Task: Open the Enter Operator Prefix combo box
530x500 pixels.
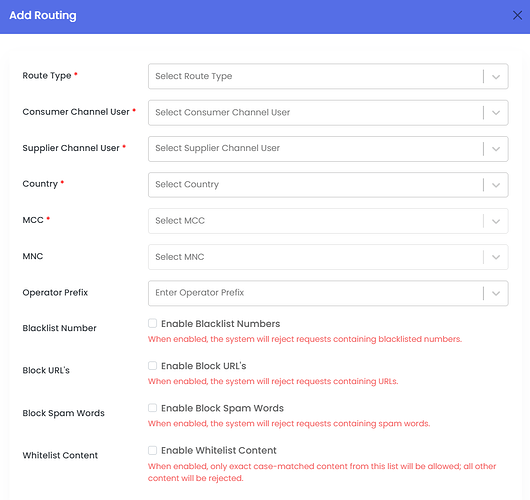Action: tap(328, 293)
